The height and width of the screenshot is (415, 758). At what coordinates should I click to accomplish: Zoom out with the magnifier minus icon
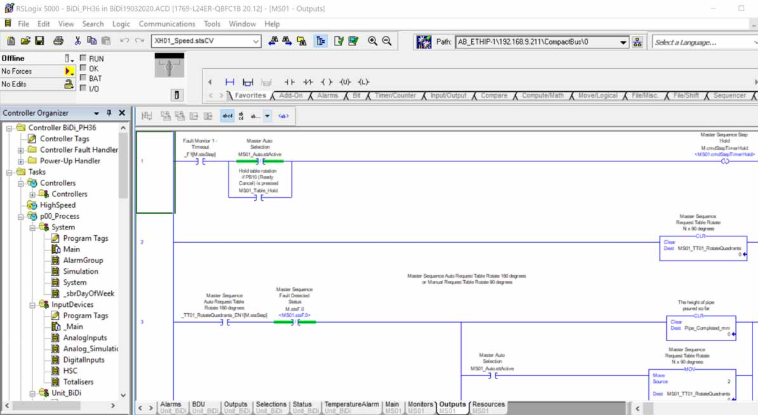(387, 41)
